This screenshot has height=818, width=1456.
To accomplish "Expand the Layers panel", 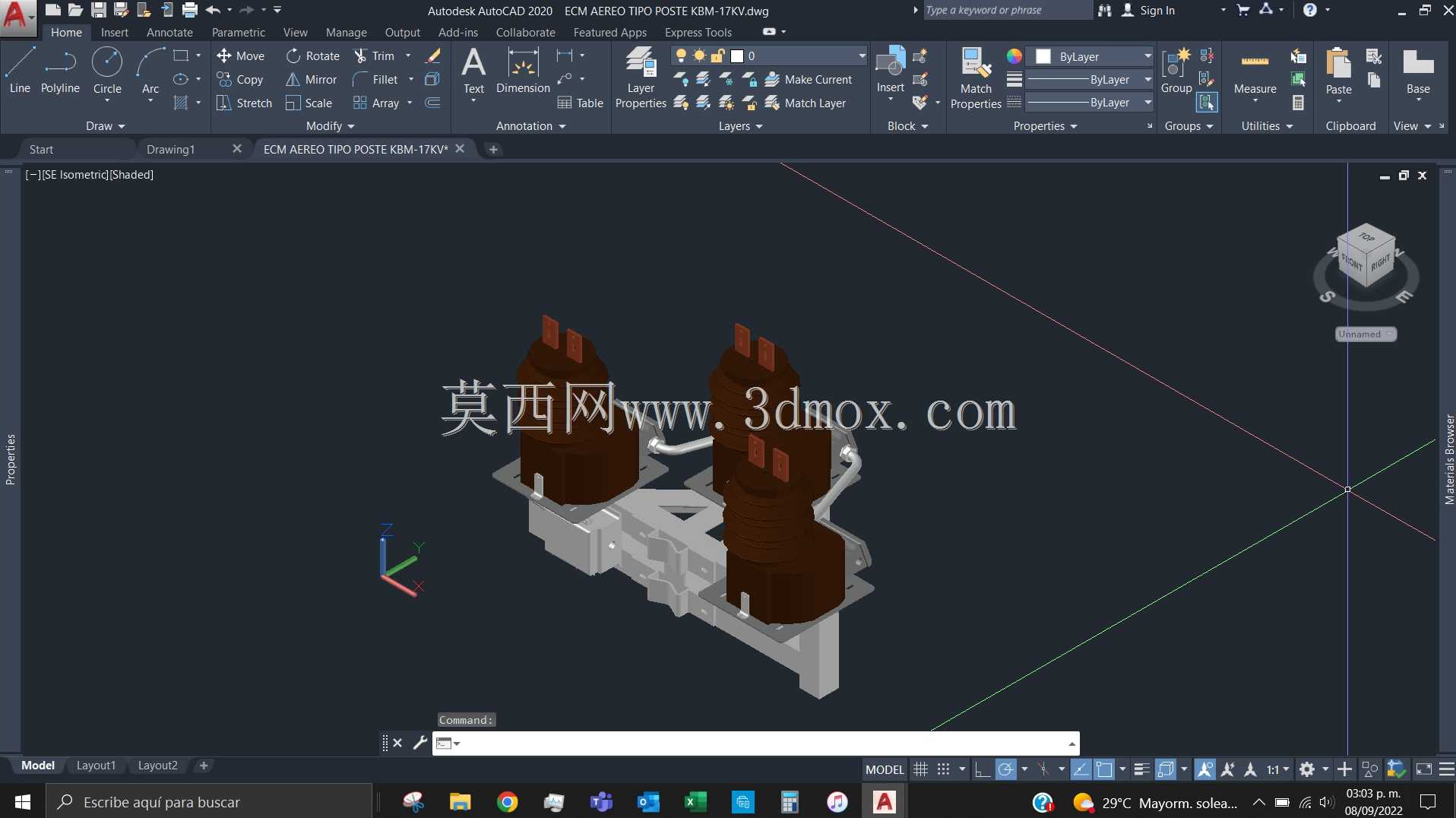I will pos(741,126).
